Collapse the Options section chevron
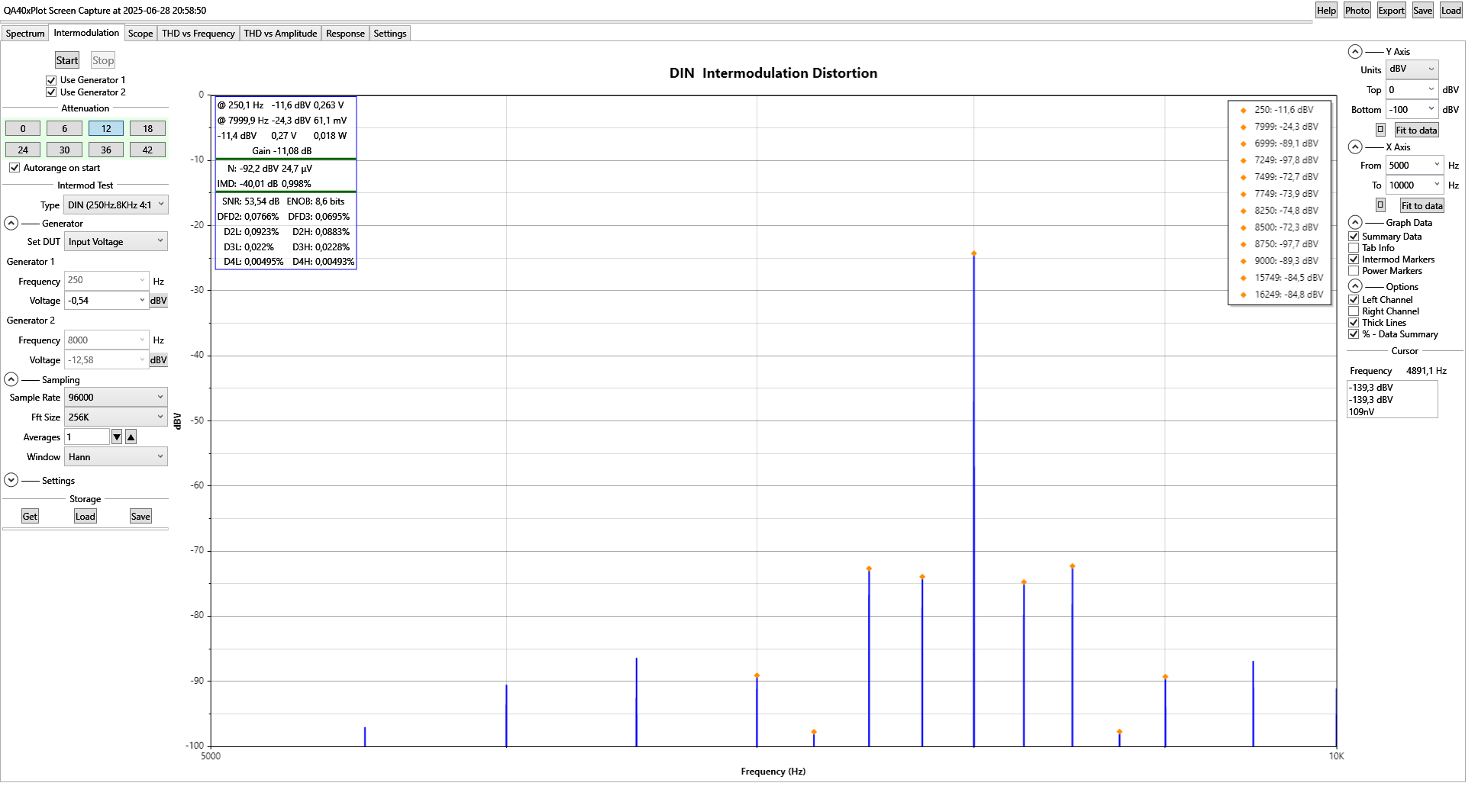Screen dimensions: 1478x812 point(1355,286)
